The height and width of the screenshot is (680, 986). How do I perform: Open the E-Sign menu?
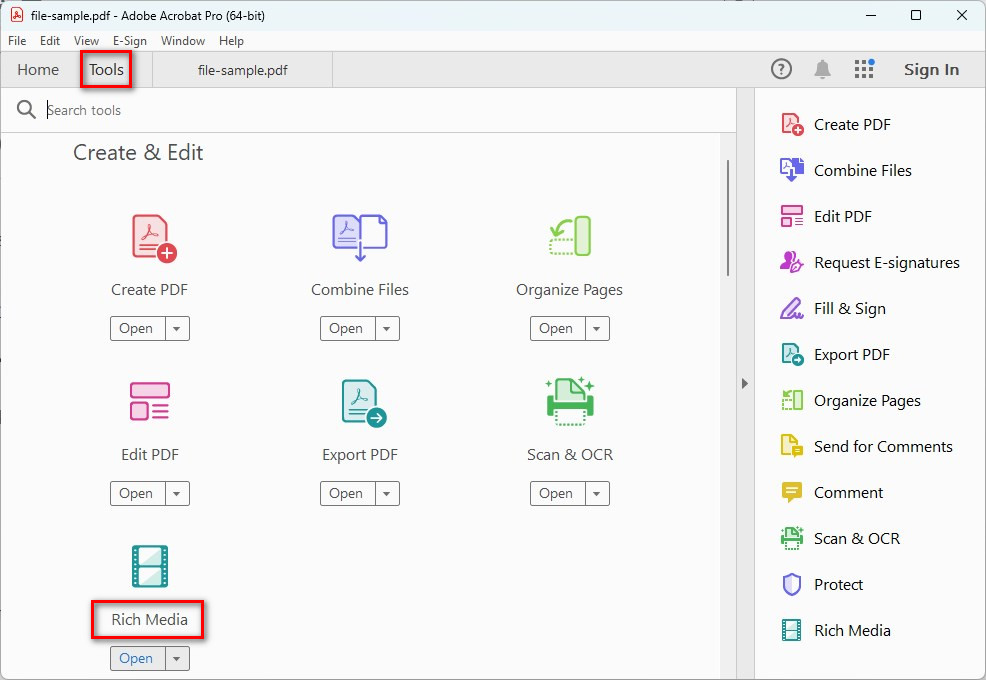[130, 41]
